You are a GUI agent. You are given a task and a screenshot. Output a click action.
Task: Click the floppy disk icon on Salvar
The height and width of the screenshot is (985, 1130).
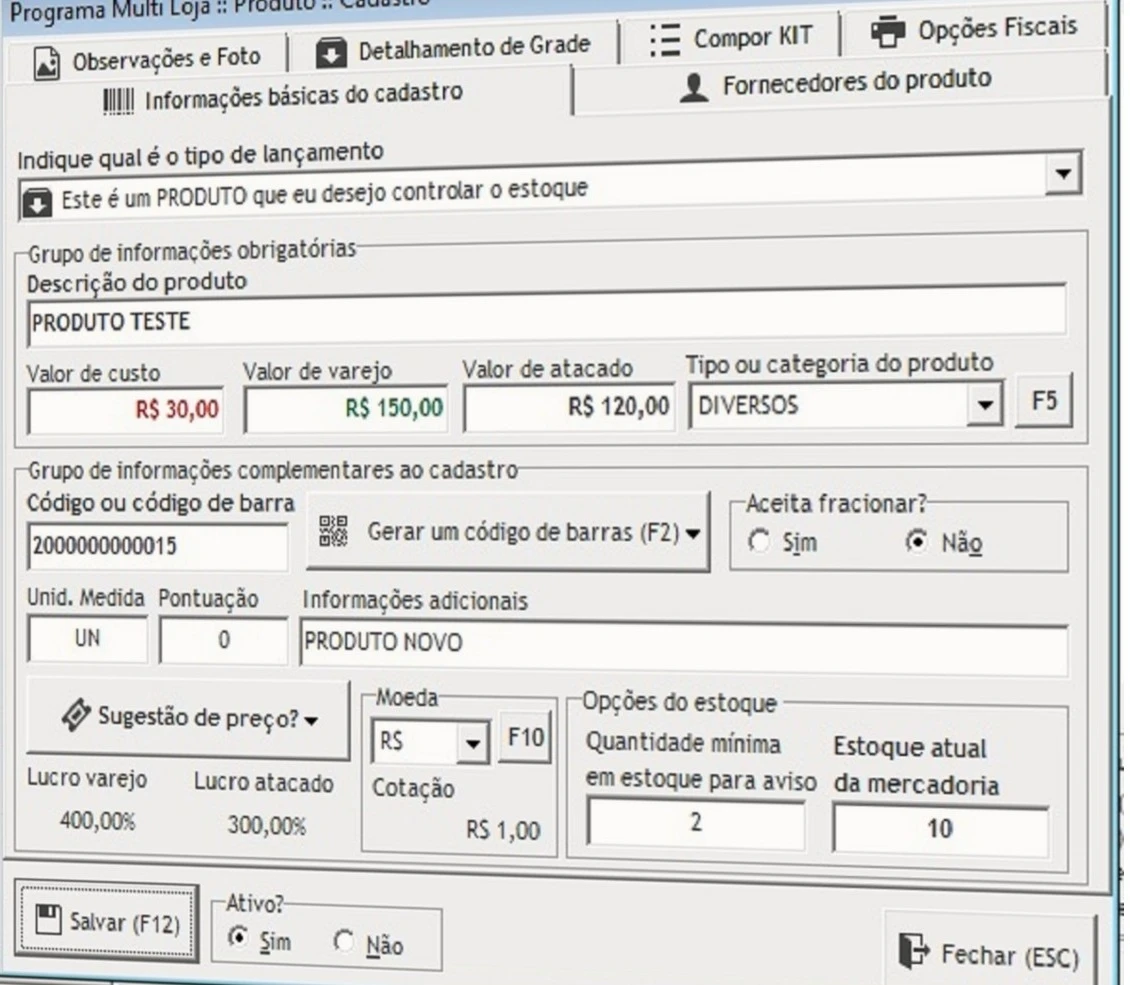(48, 920)
